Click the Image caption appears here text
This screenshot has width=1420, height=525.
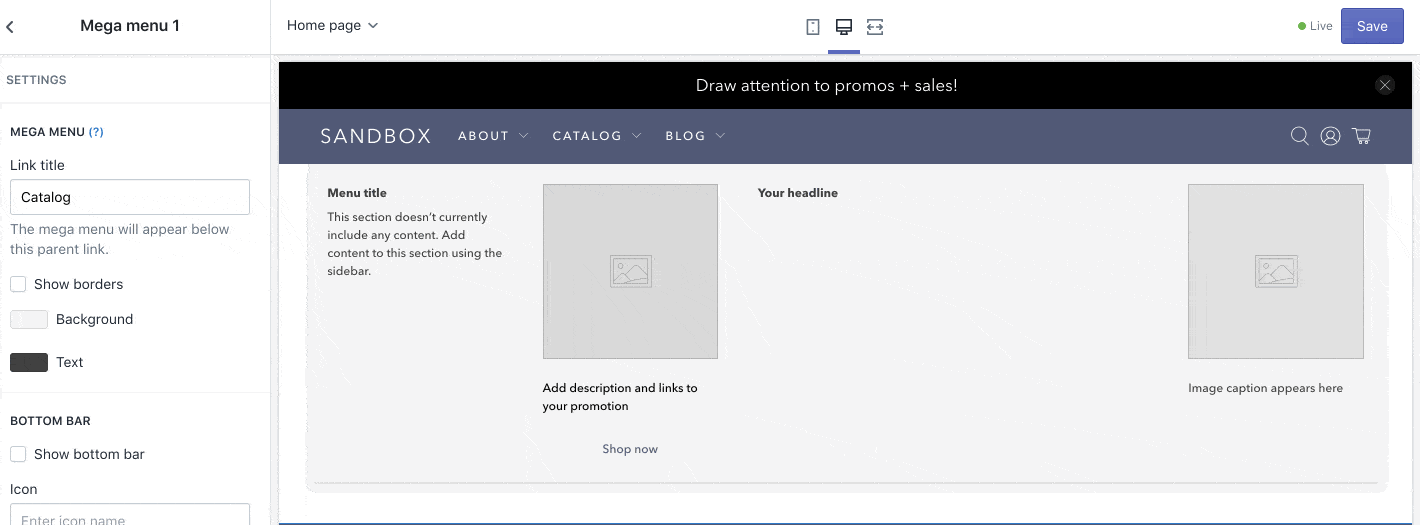pos(1266,388)
